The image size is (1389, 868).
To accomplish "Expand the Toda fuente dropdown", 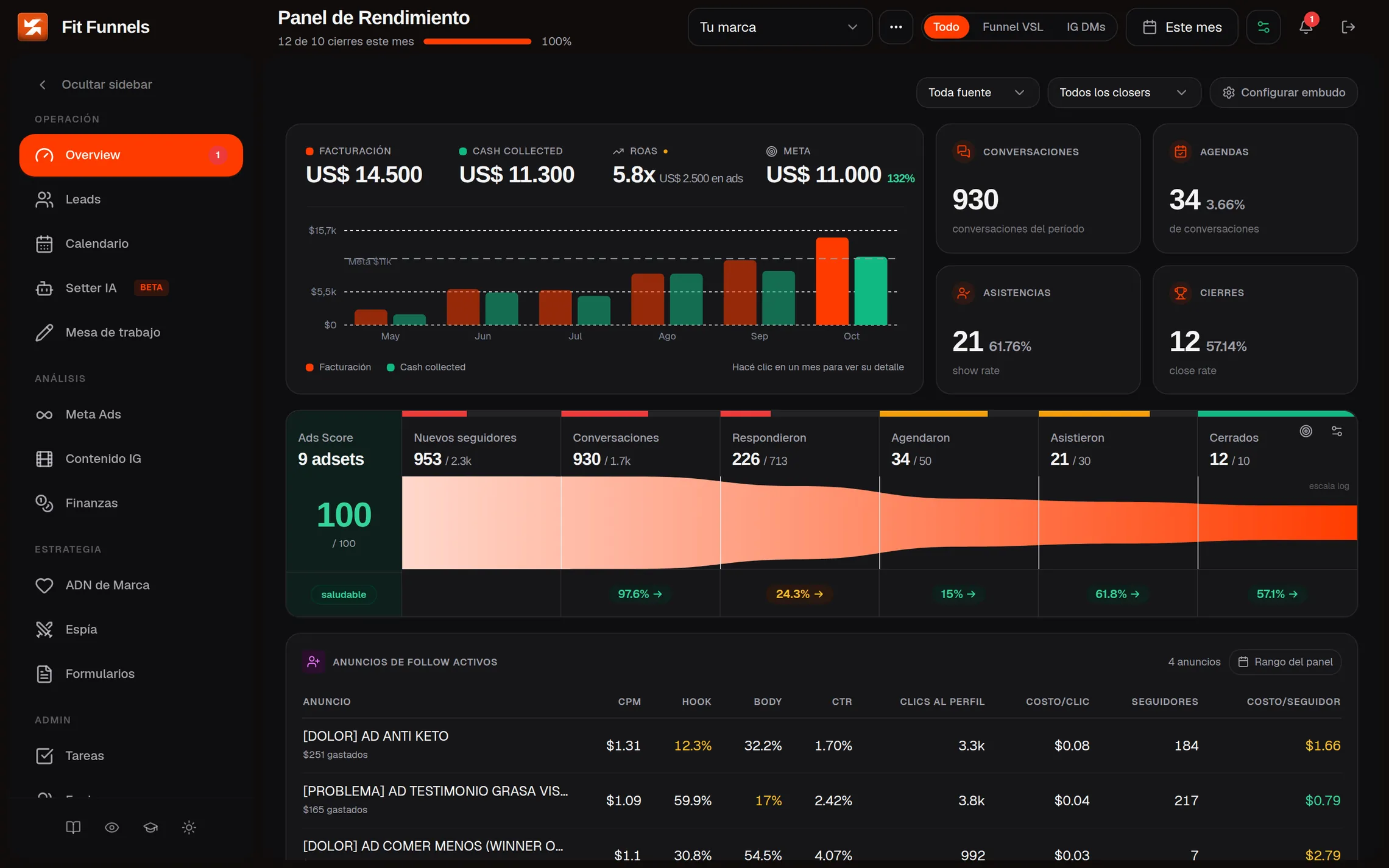I will (x=977, y=93).
